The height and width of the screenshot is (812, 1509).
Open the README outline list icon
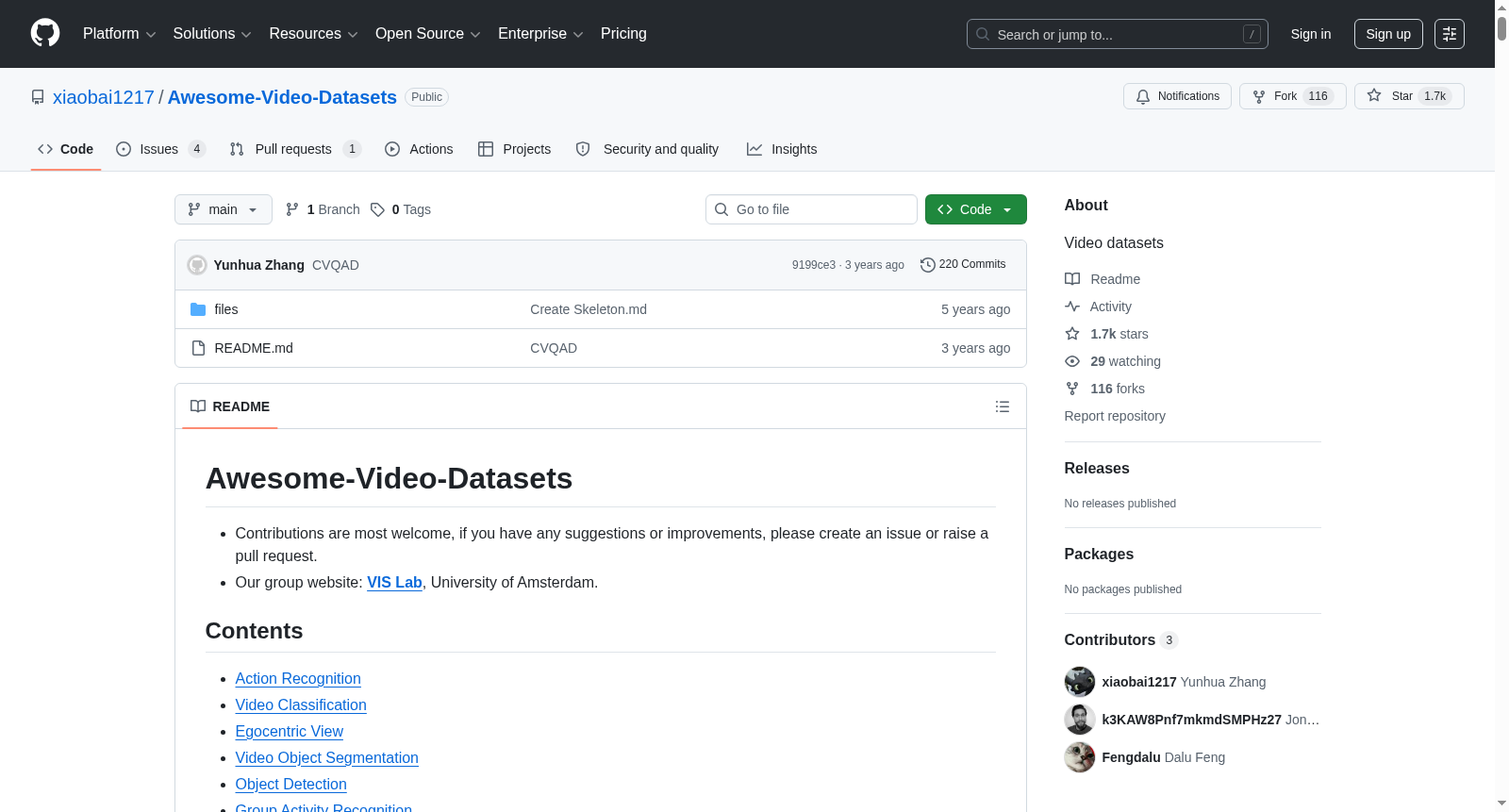click(1003, 406)
